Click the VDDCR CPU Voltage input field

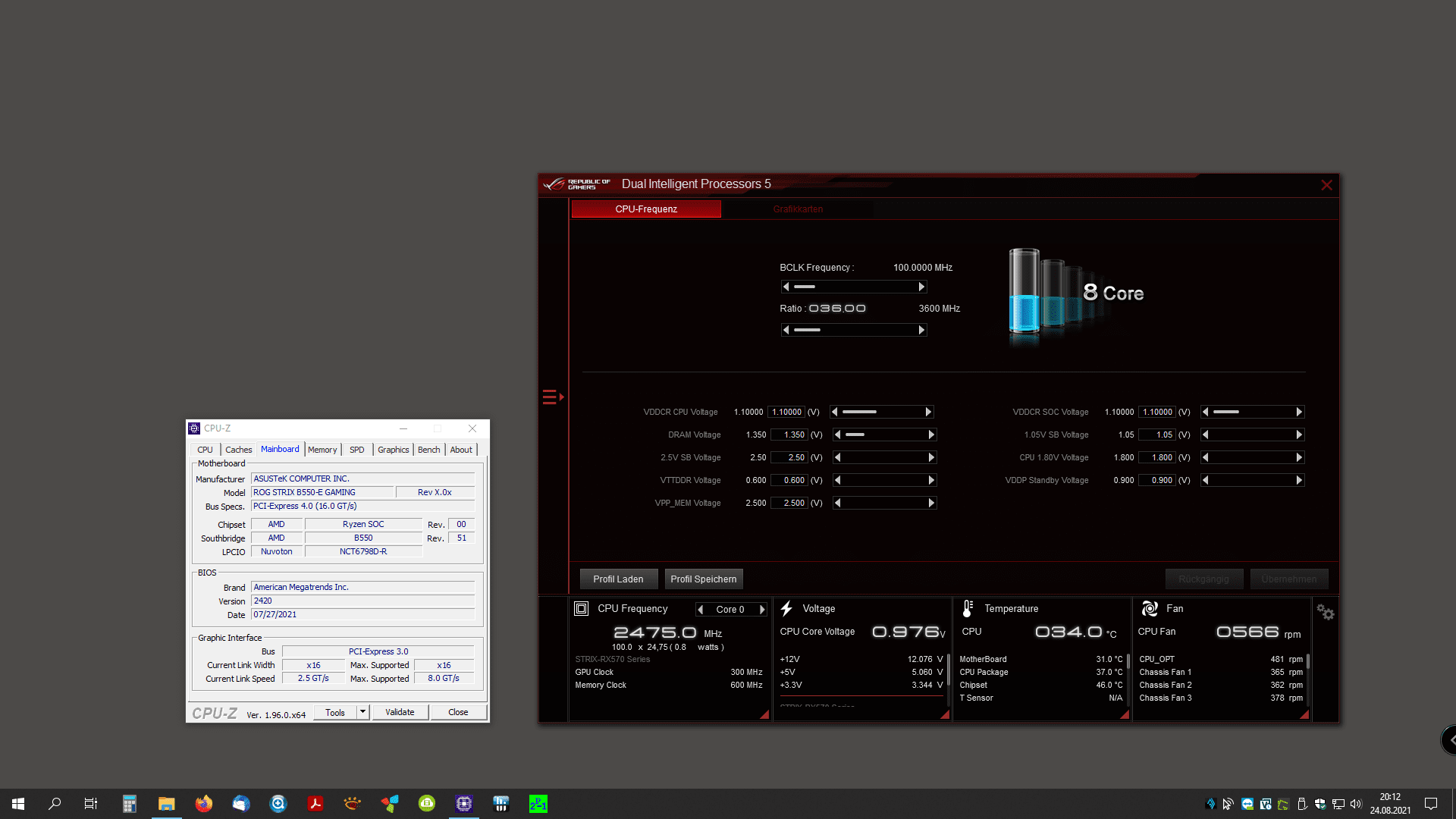786,413
